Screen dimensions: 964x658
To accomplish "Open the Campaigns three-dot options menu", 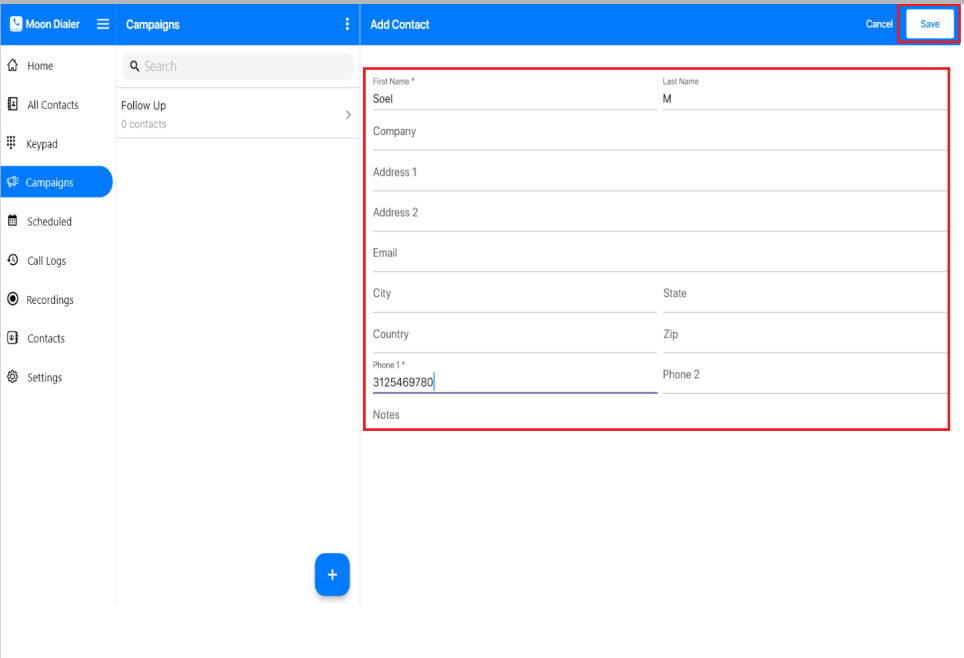I will (347, 24).
